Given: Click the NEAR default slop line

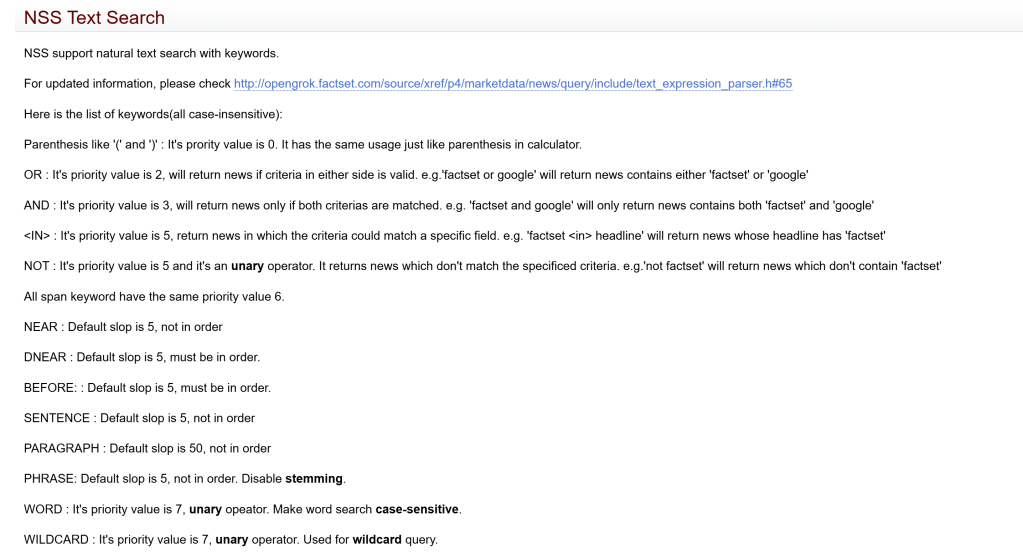Looking at the screenshot, I should click(123, 327).
